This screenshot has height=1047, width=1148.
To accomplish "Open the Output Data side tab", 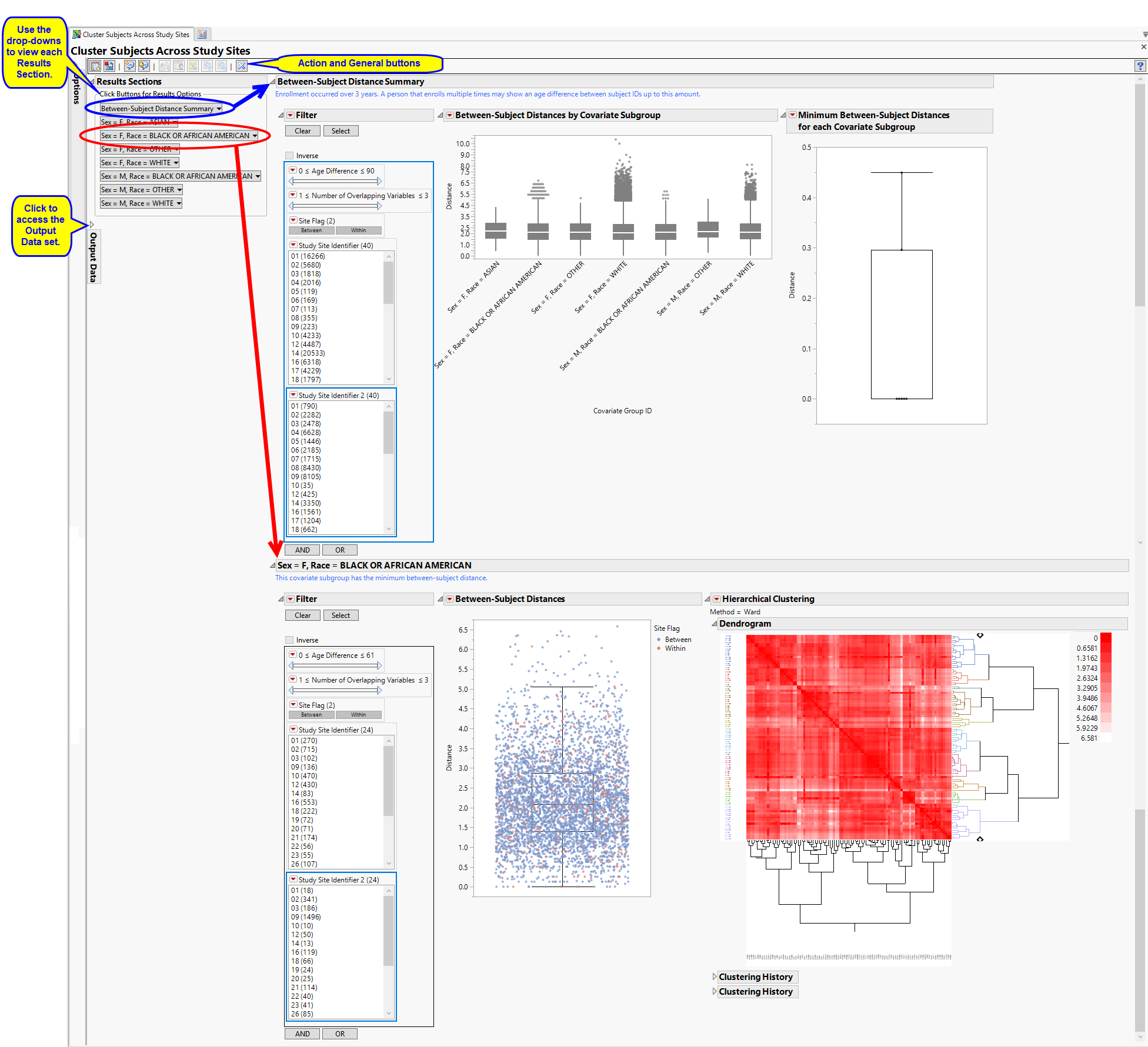I will (x=93, y=257).
